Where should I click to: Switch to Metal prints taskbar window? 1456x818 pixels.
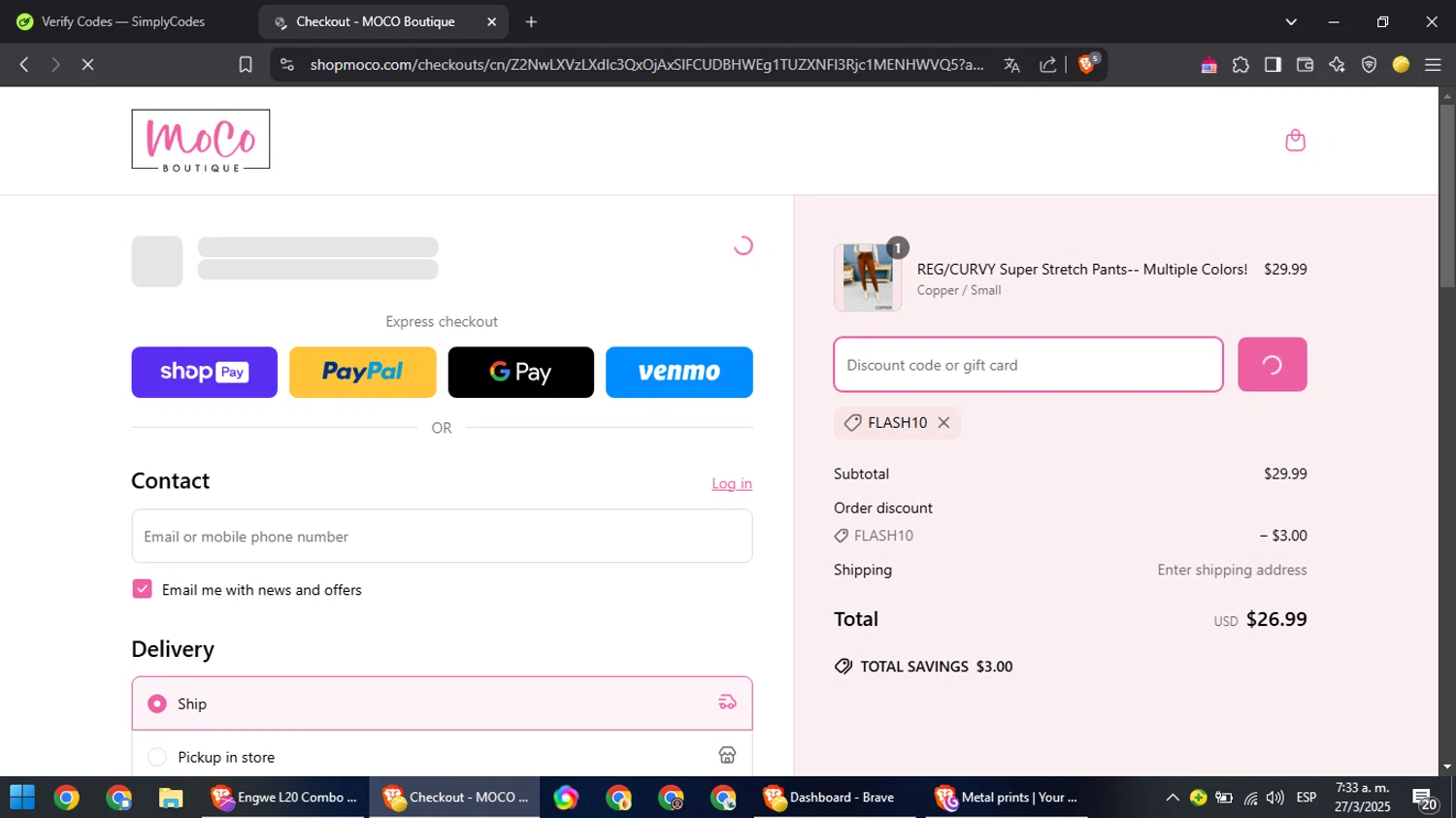tap(1008, 798)
